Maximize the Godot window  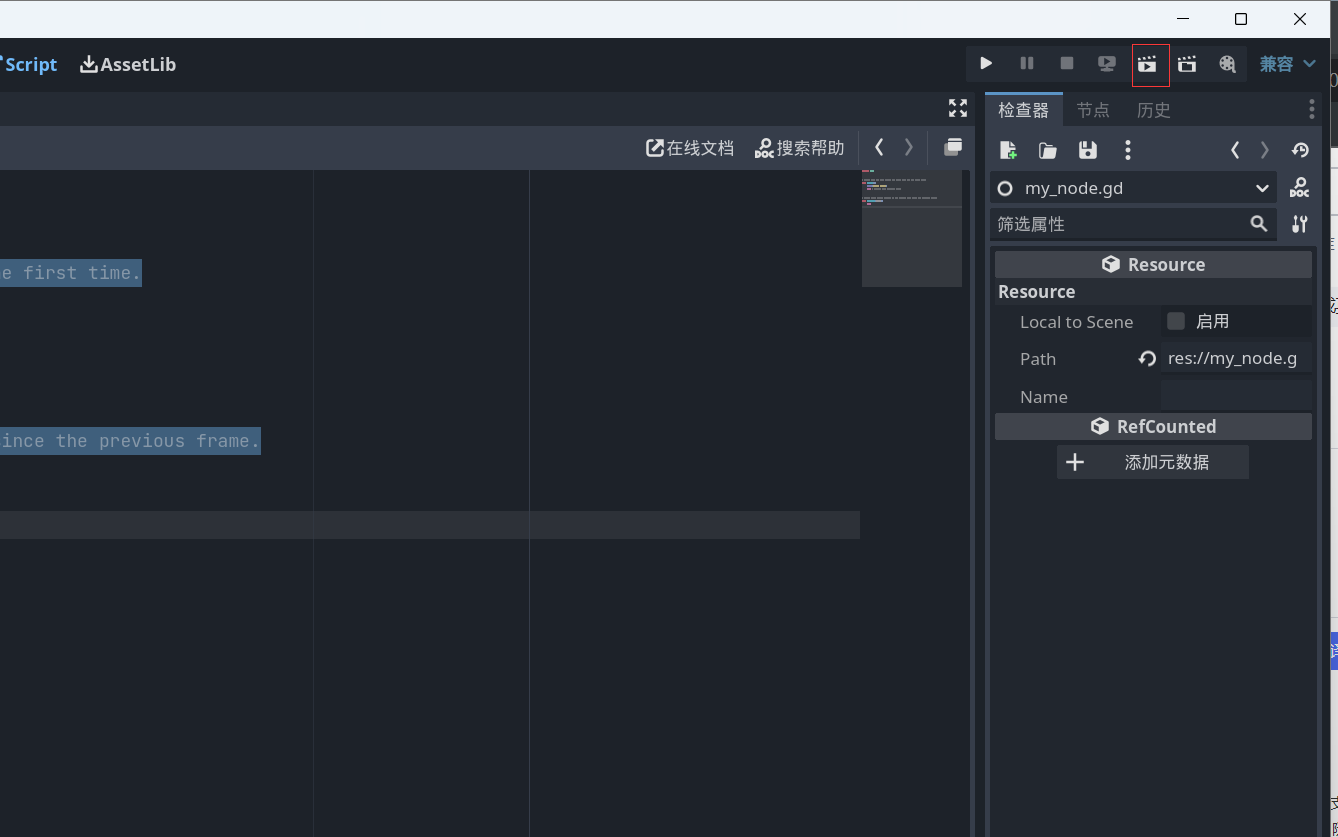point(1241,19)
